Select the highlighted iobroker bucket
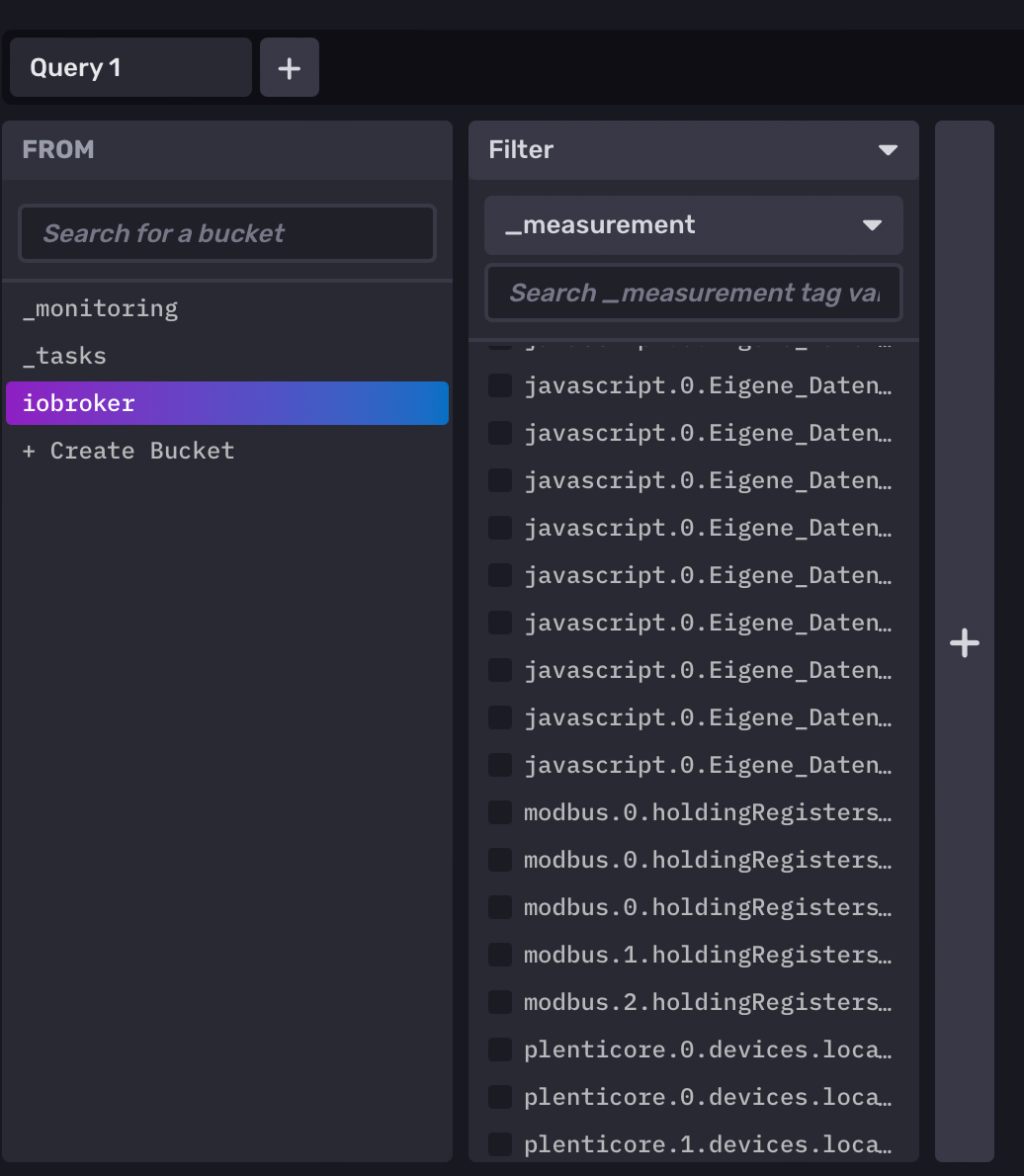1024x1176 pixels. (227, 403)
